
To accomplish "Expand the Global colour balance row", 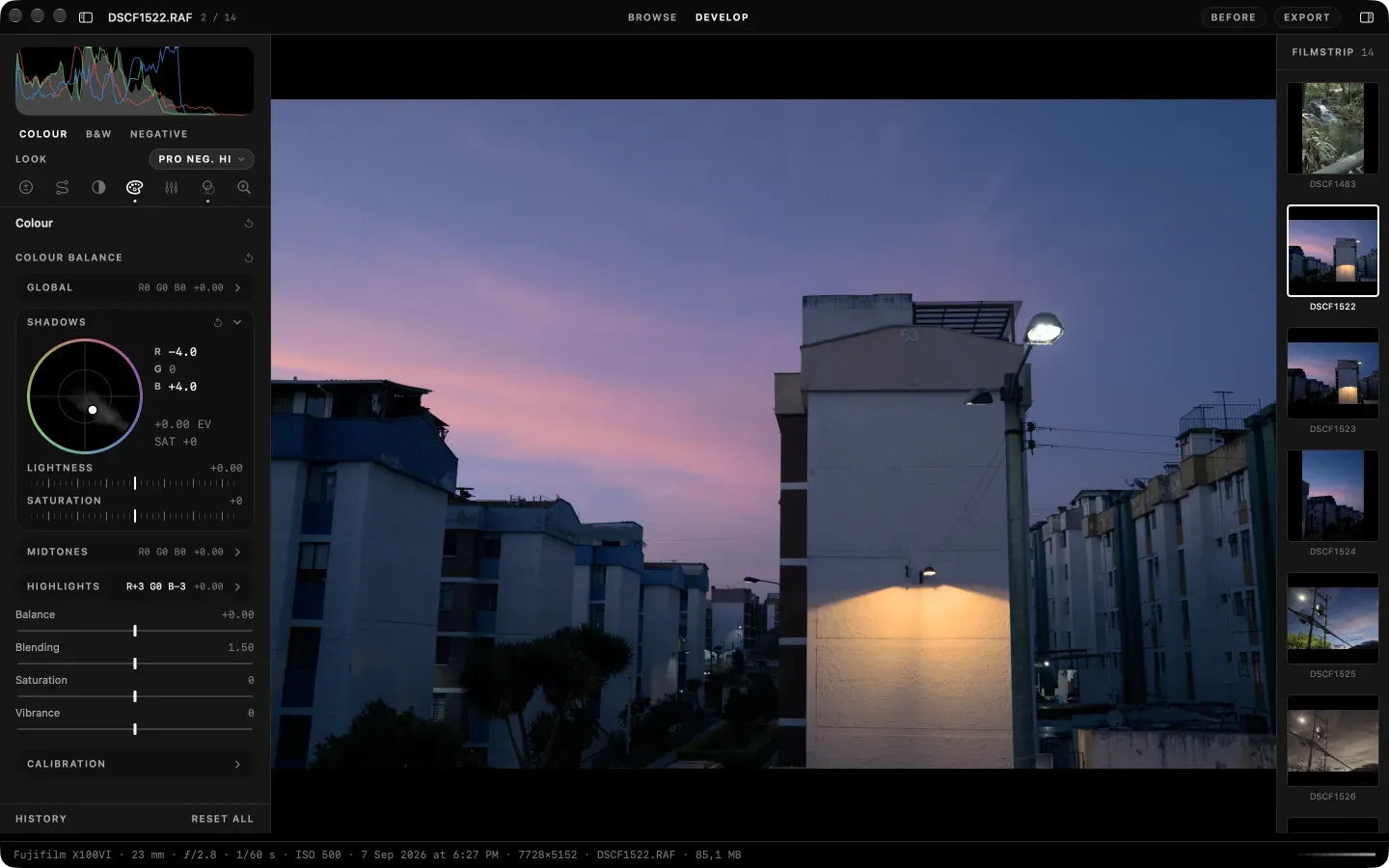I will click(135, 287).
